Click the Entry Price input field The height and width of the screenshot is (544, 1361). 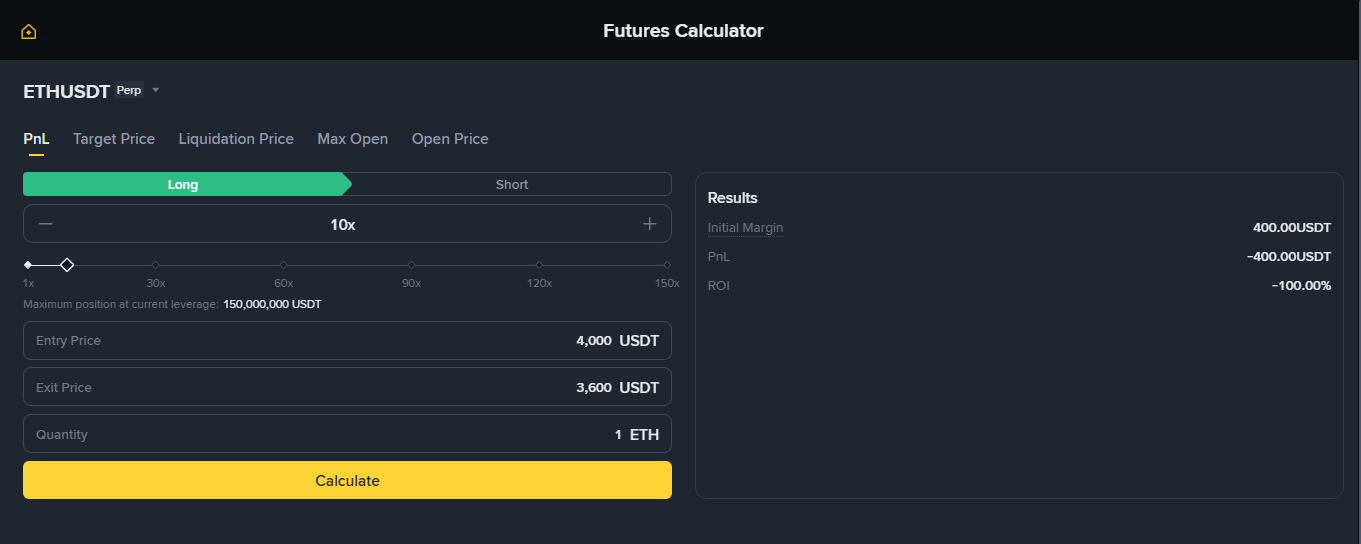[x=347, y=340]
